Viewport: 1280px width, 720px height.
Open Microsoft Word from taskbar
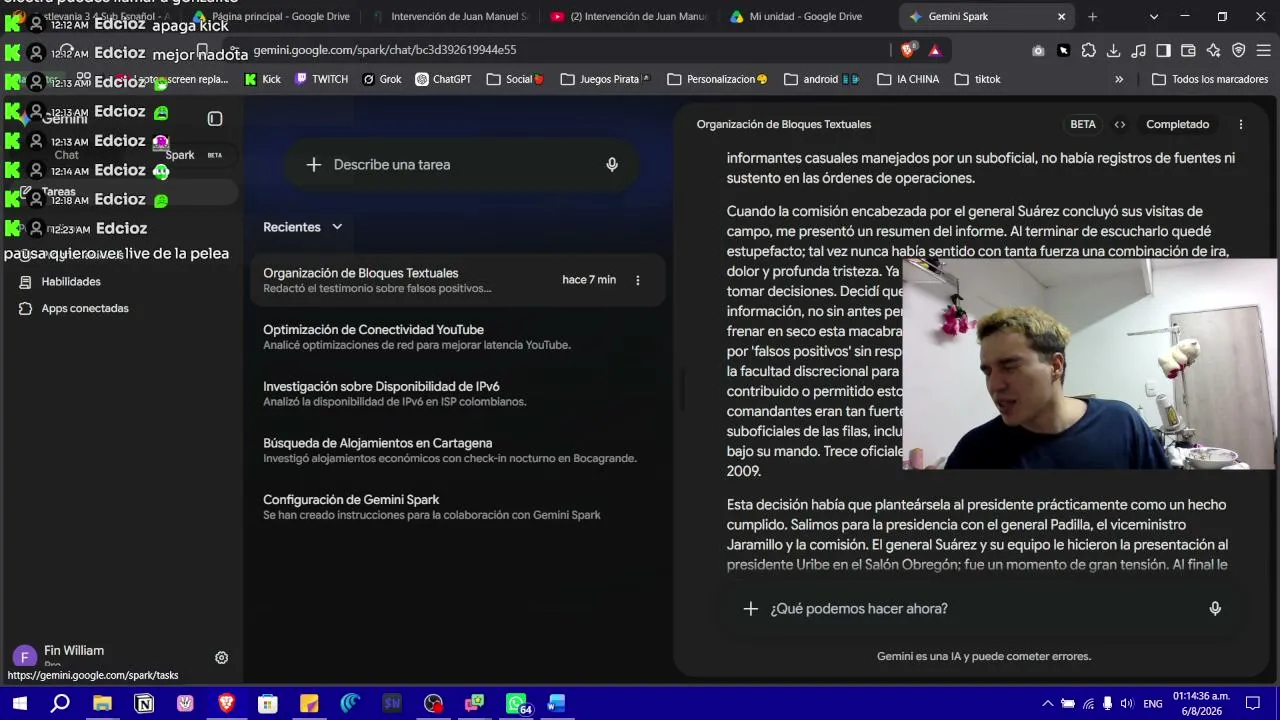[557, 704]
